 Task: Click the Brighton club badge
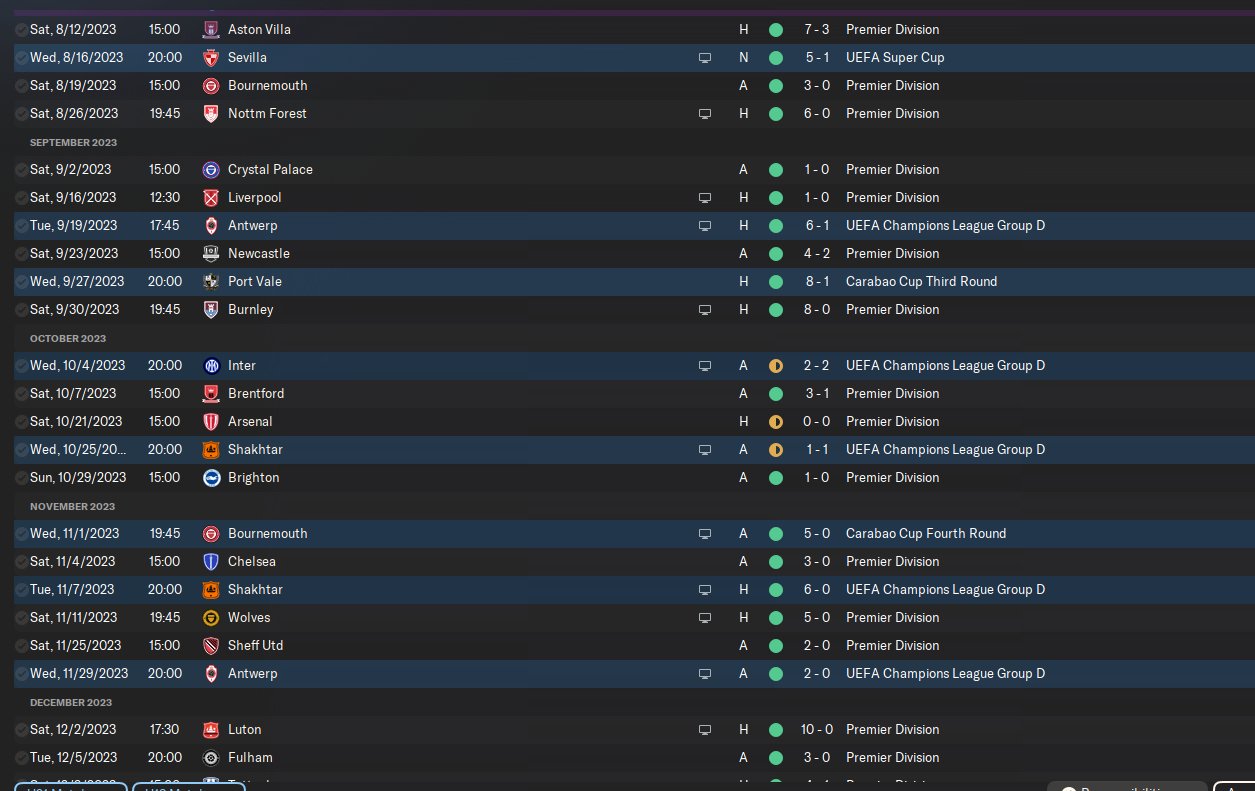pos(210,478)
